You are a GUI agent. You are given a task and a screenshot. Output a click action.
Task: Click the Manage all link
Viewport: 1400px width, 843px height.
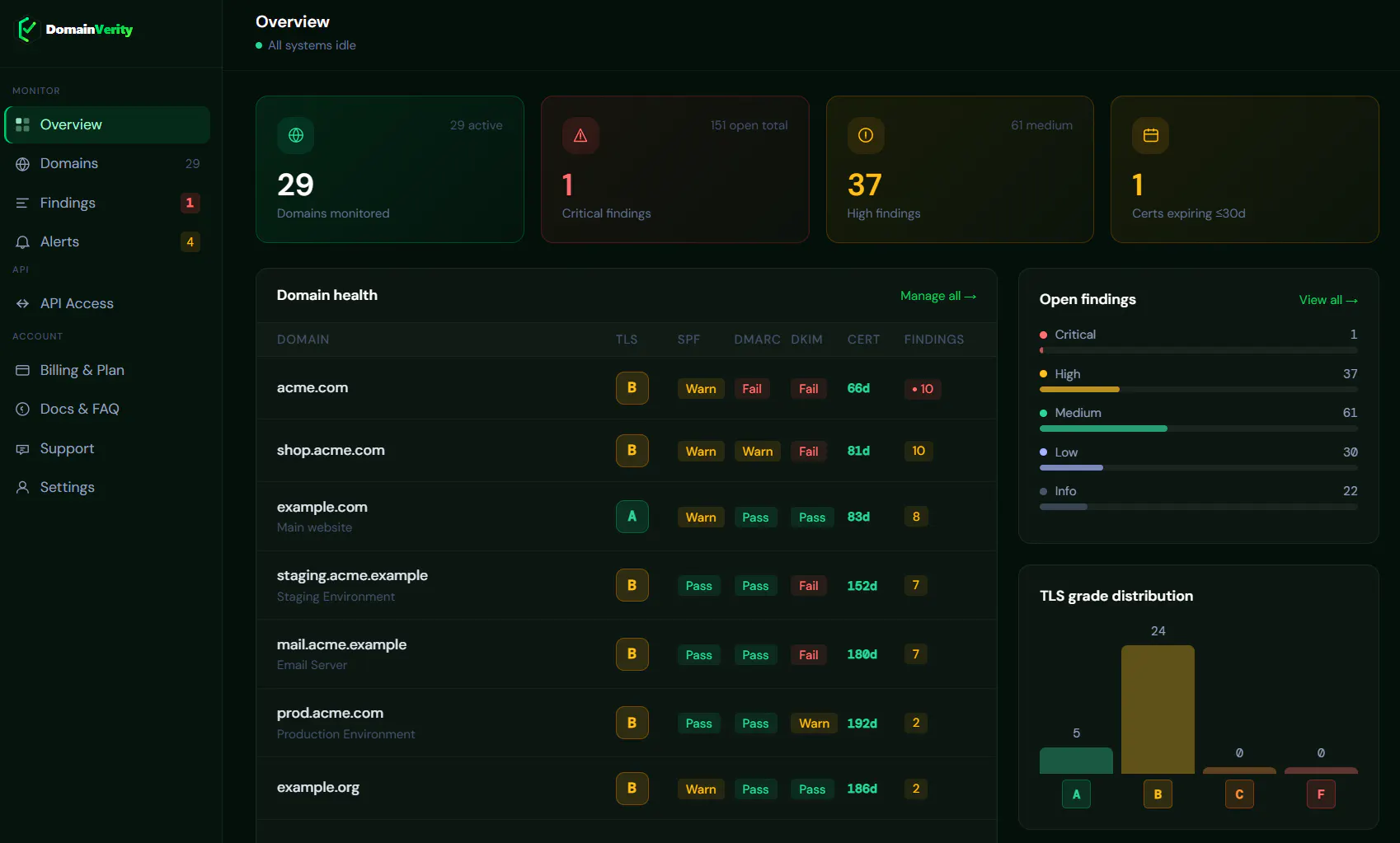point(938,296)
